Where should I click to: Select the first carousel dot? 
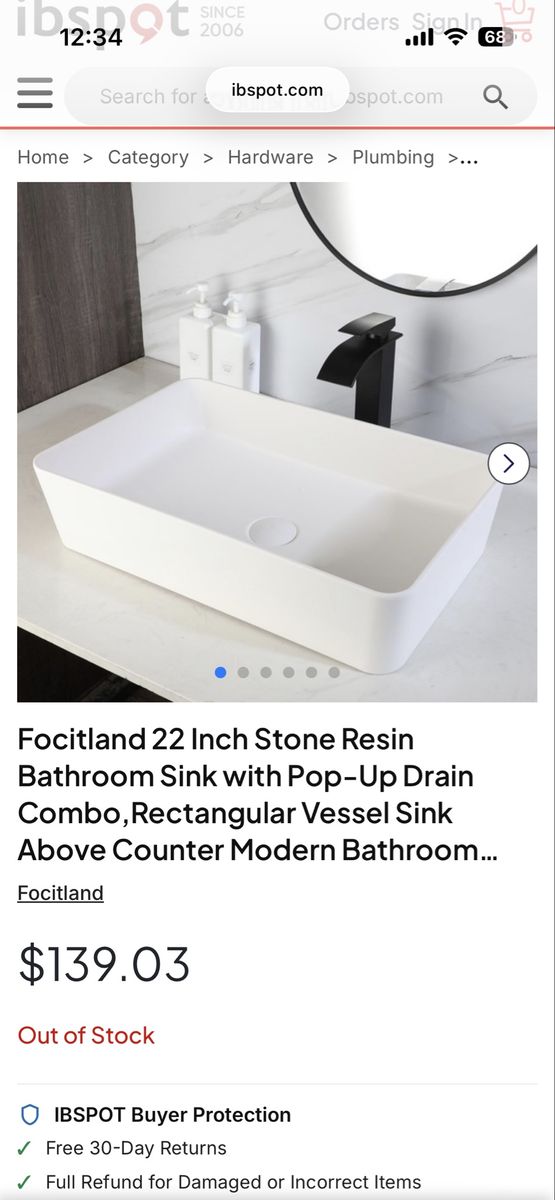[x=220, y=672]
